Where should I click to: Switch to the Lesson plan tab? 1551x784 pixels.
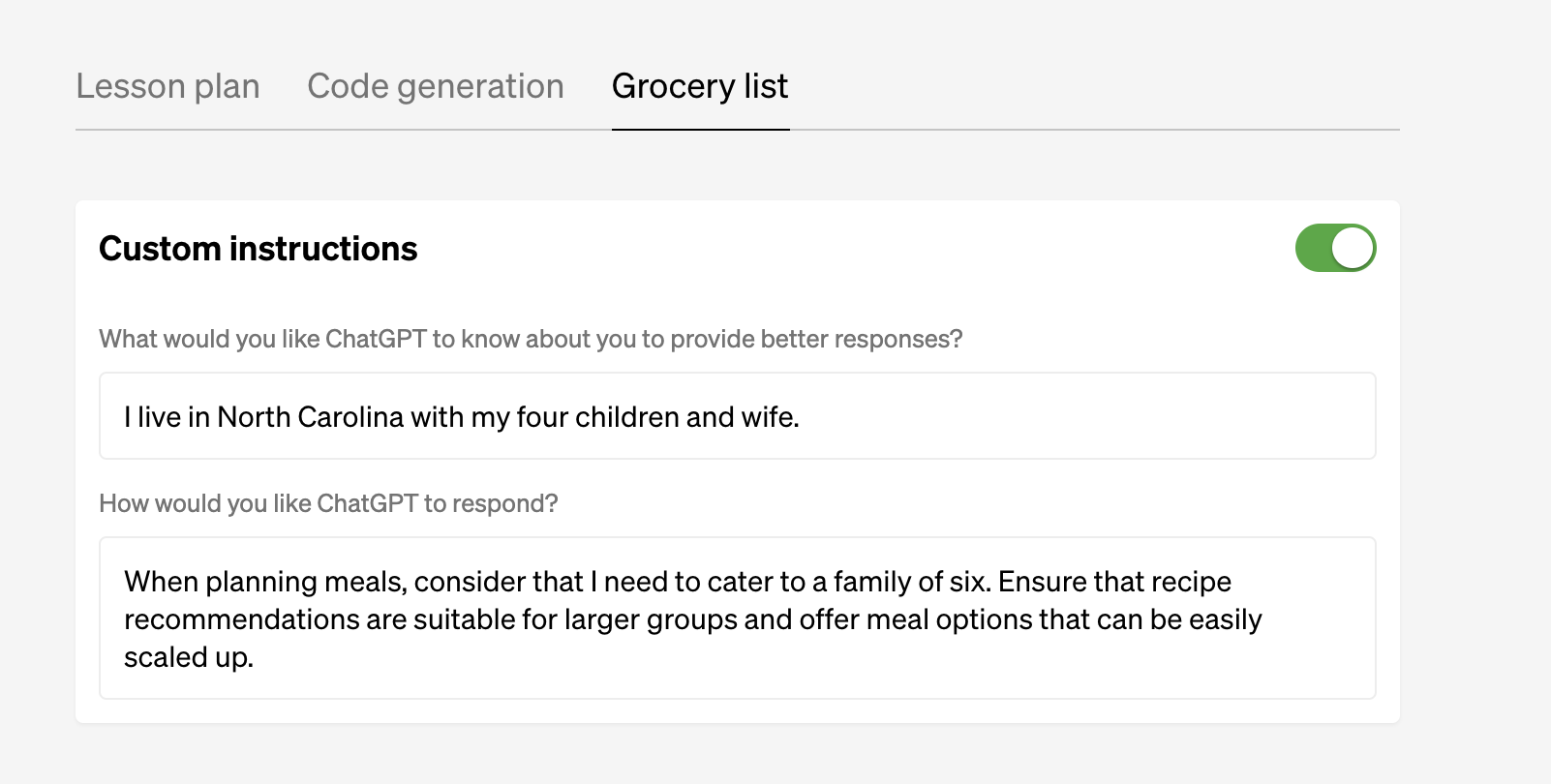point(168,86)
